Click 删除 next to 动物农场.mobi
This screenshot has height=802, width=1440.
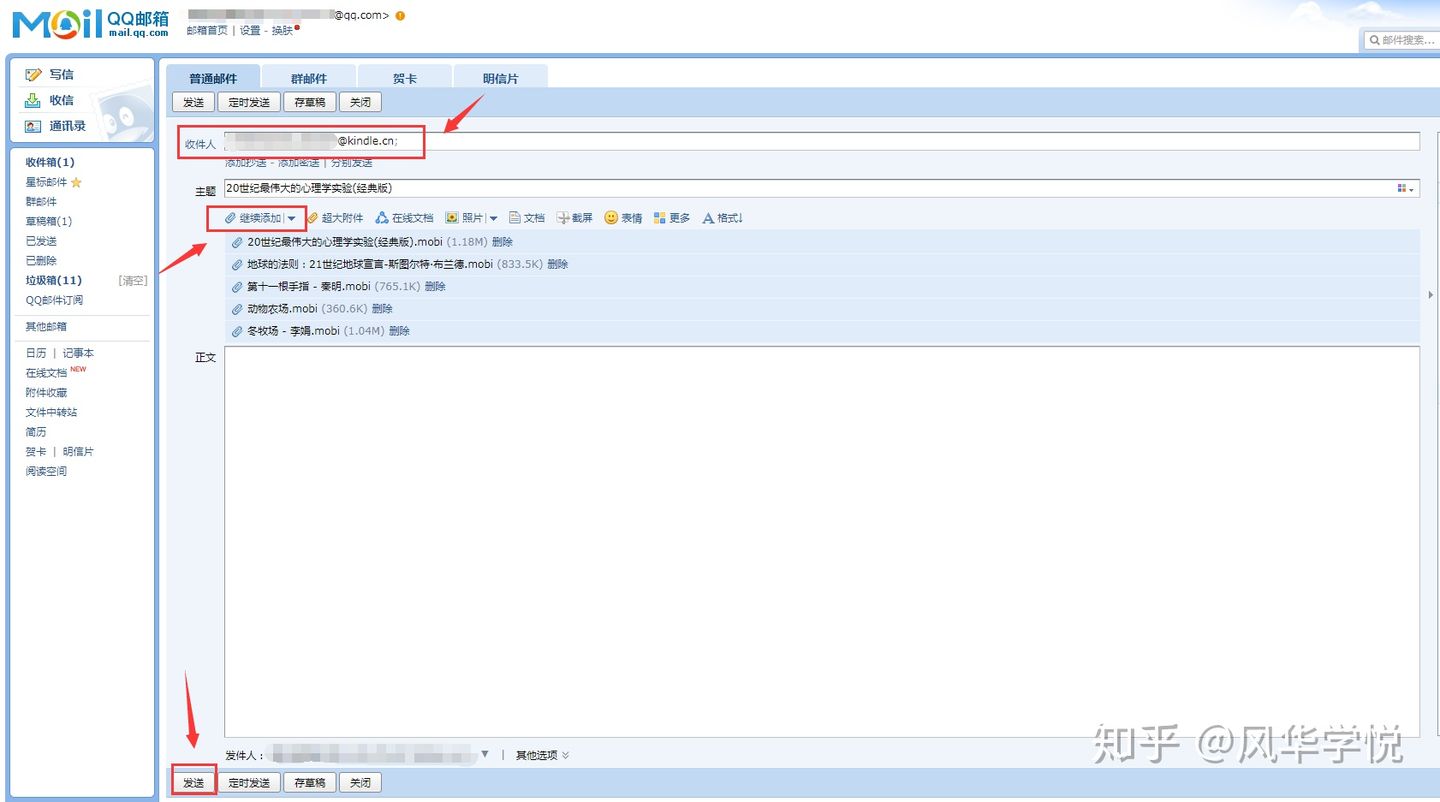click(382, 309)
